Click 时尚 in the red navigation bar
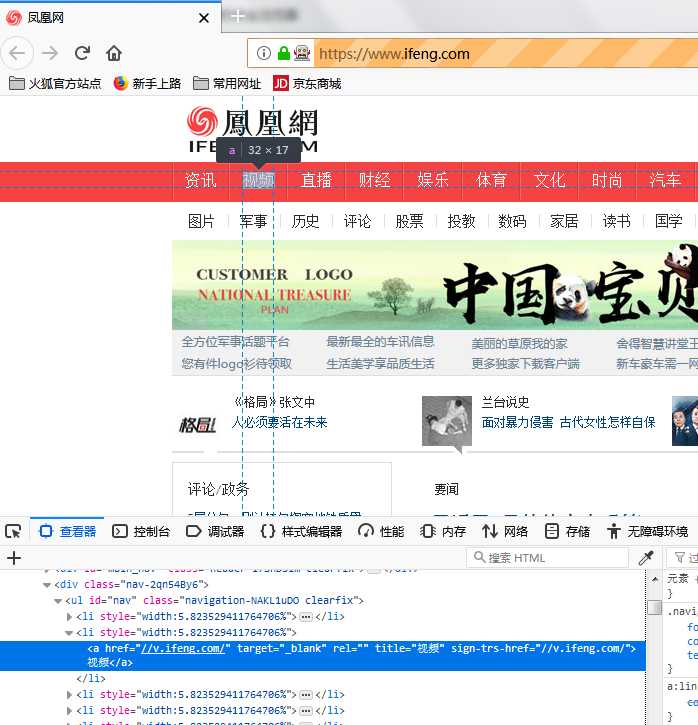The image size is (698, 725). click(607, 180)
